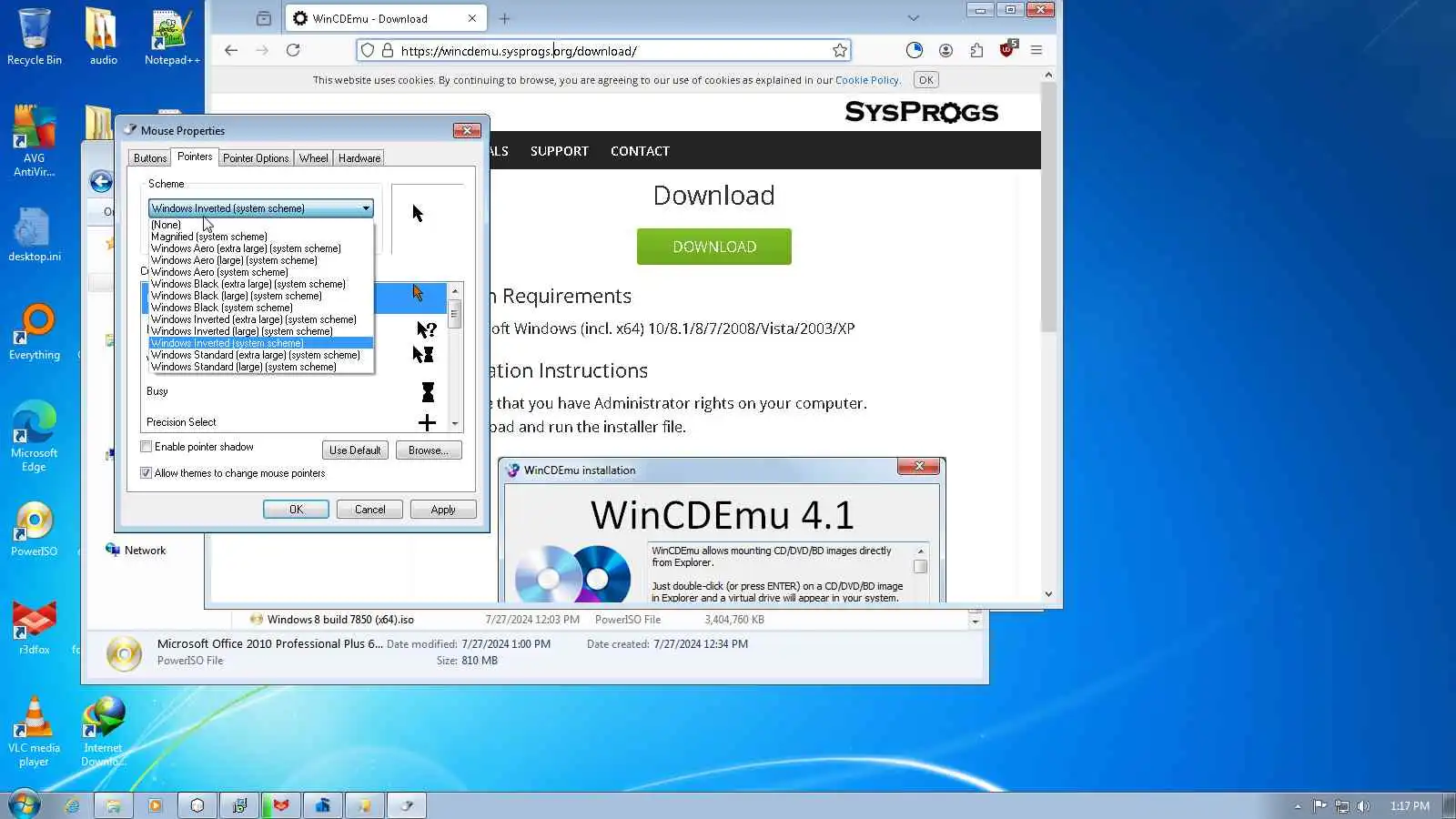The height and width of the screenshot is (819, 1456).
Task: Click the Use Default button
Action: (355, 450)
